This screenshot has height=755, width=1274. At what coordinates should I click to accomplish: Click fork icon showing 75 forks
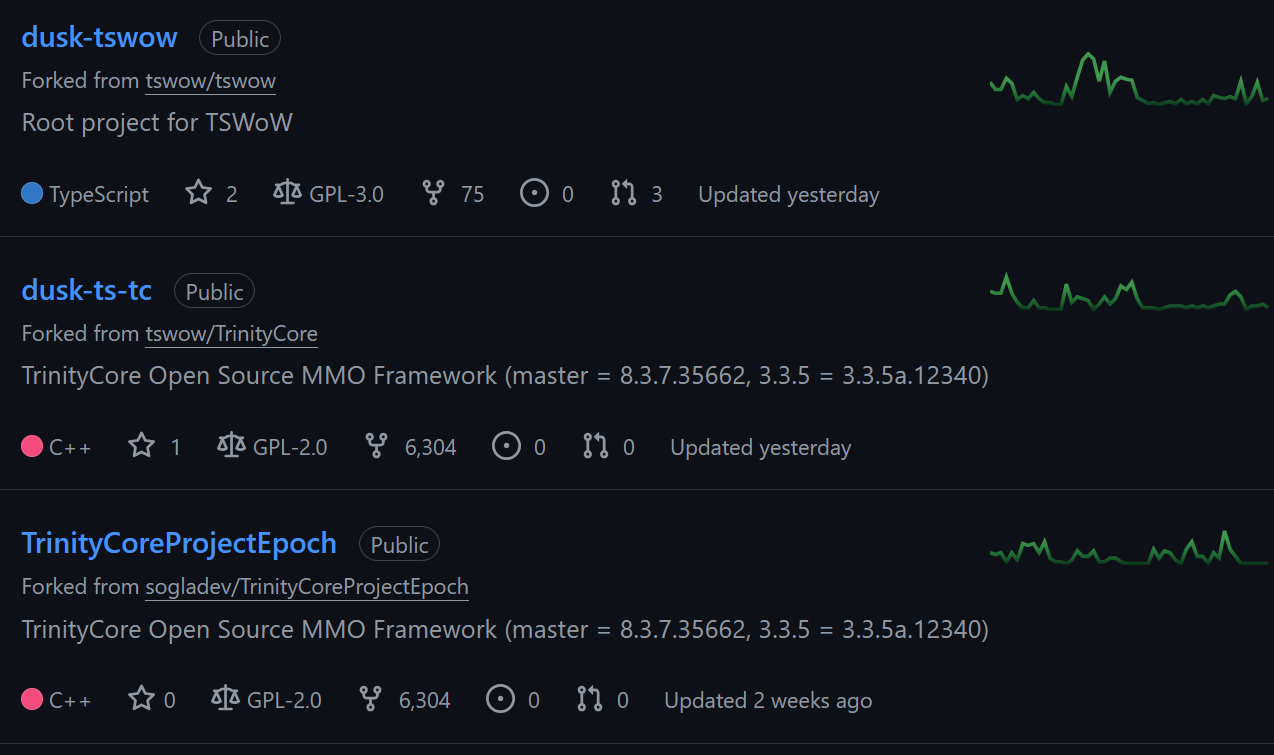coord(433,193)
